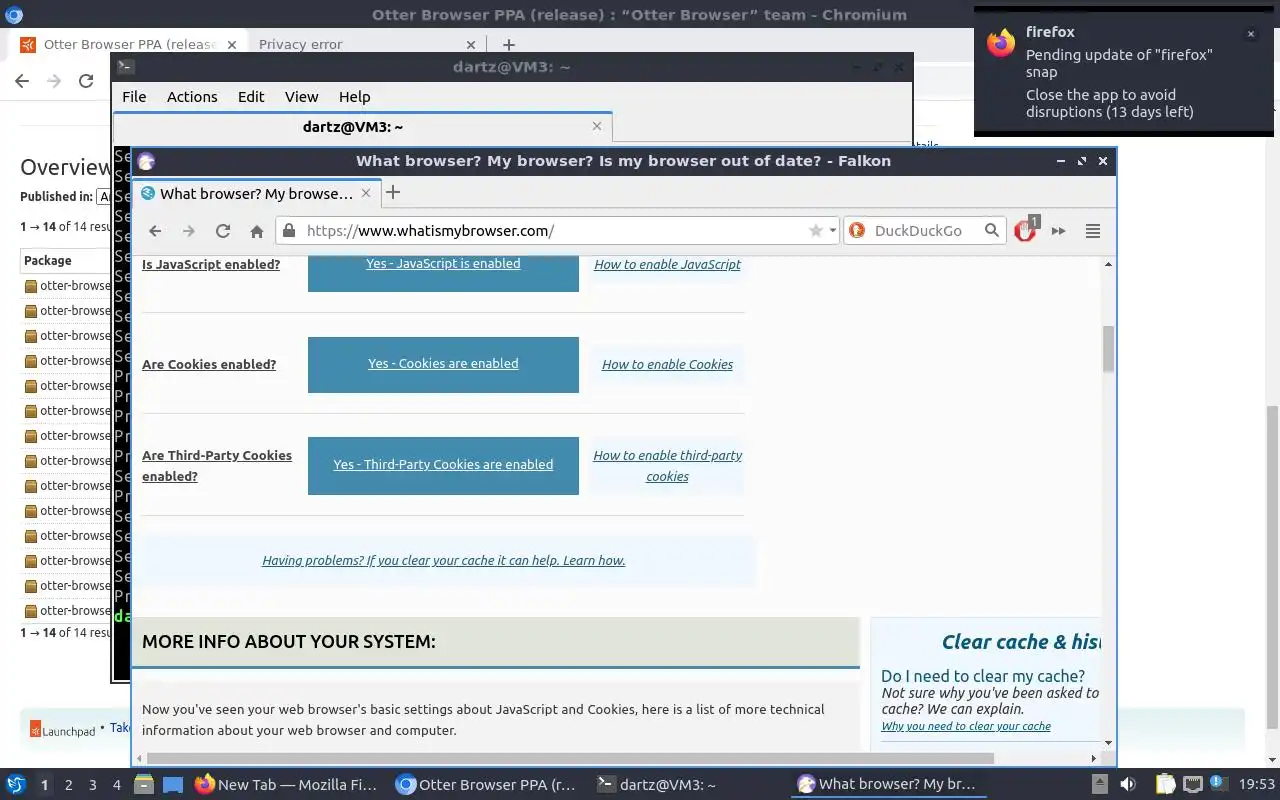This screenshot has height=800, width=1280.
Task: Close Otter Browser PPA tab in Chromium
Action: coord(231,45)
